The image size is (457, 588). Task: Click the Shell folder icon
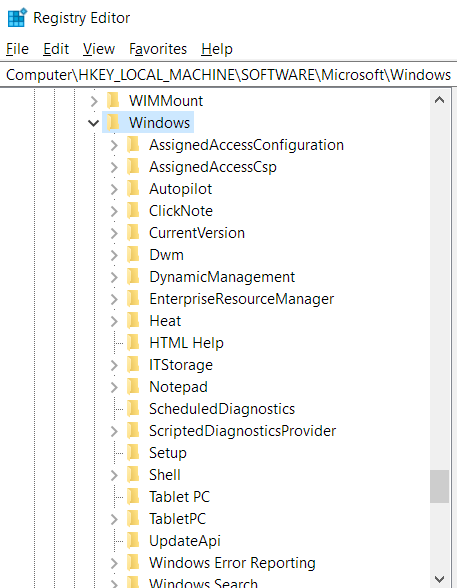[133, 474]
